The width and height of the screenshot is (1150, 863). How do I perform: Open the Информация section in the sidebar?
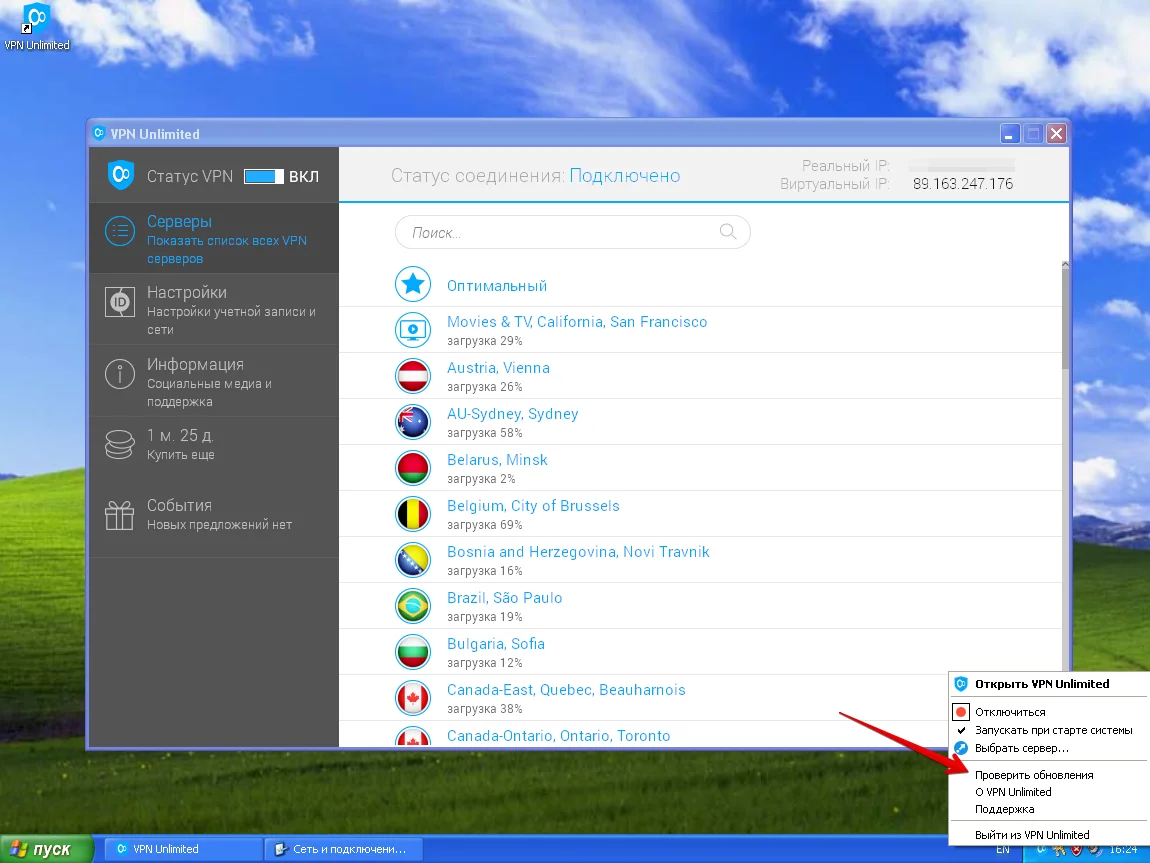tap(195, 365)
